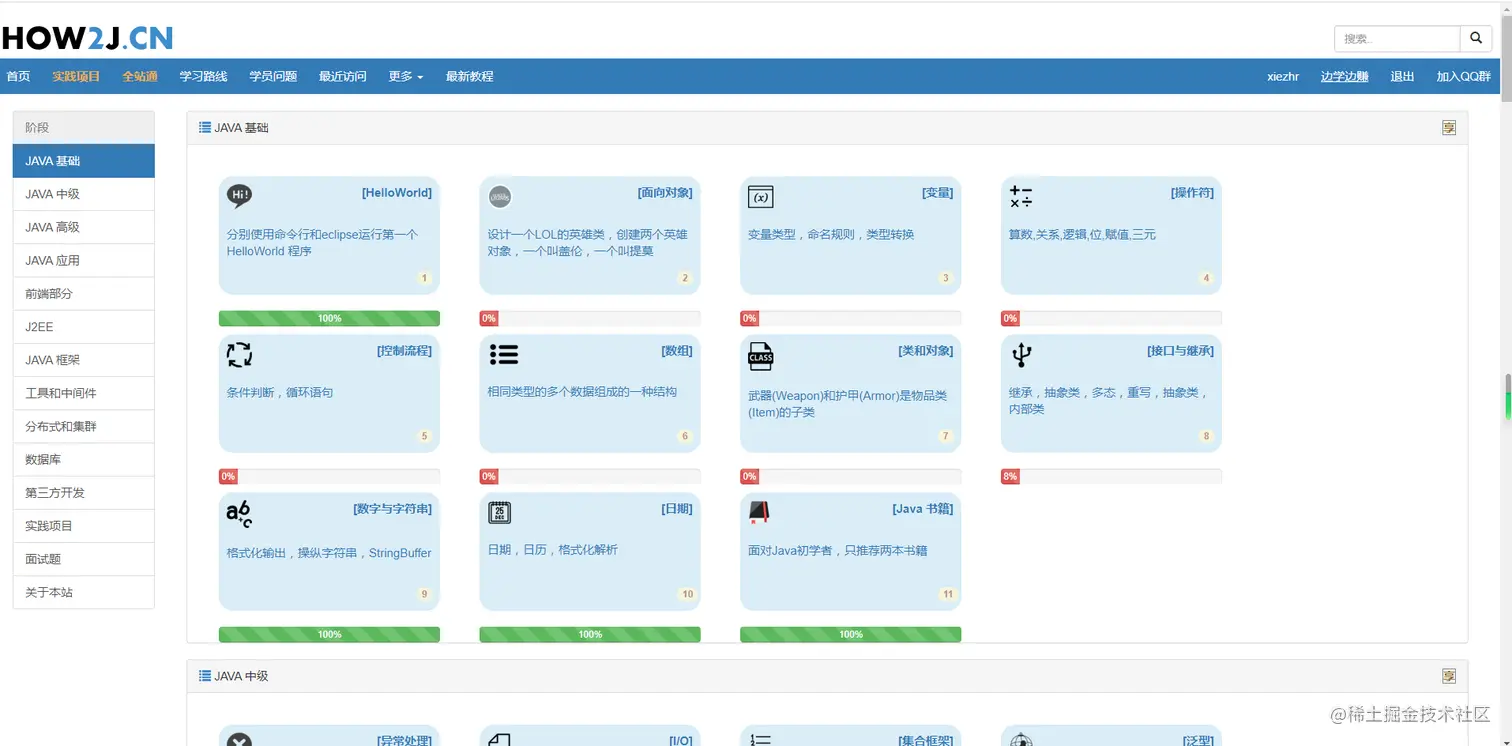Viewport: 1512px width, 746px height.
Task: Click the numbered list icon on 集合框架 card
Action: [x=760, y=740]
